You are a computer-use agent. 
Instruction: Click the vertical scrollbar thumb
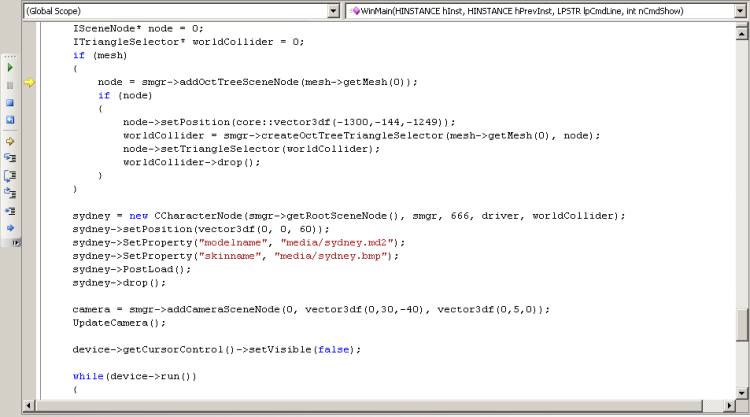click(x=741, y=325)
